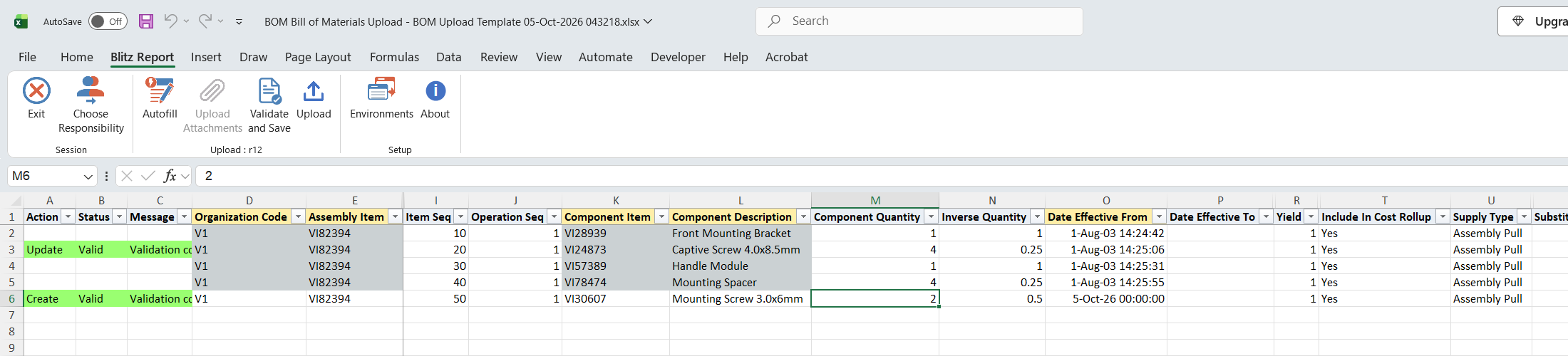Click the Save floppy disk icon
The image size is (1568, 356).
coord(146,21)
